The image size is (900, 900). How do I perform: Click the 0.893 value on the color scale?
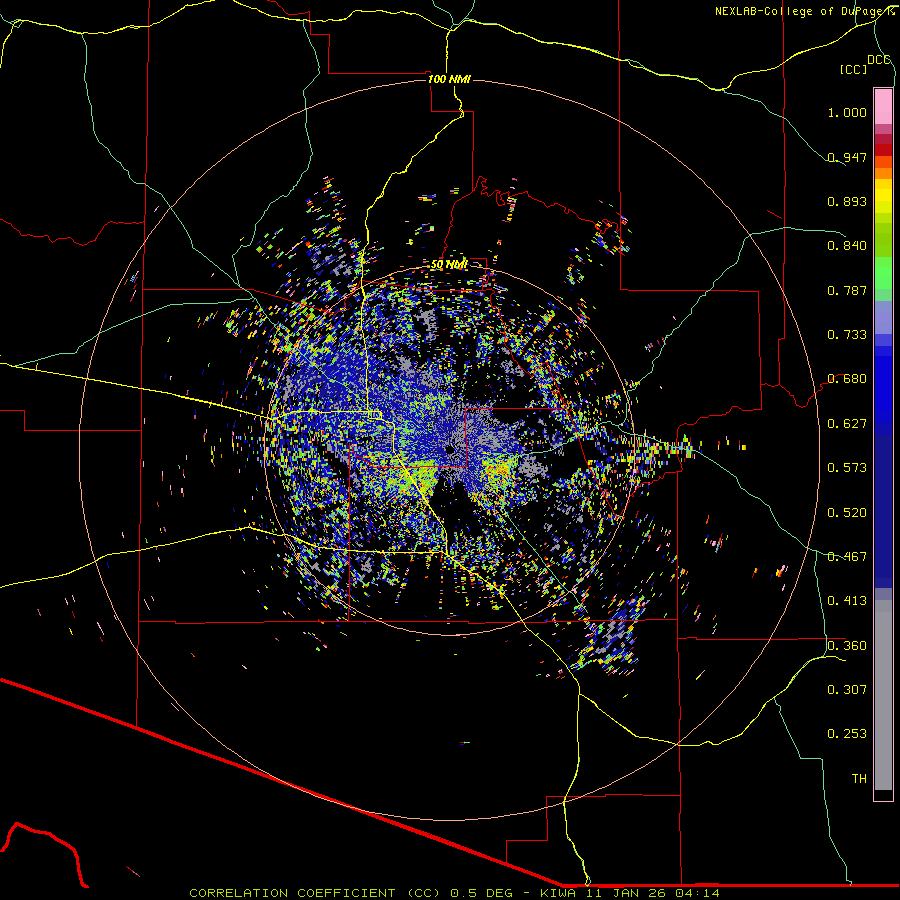[847, 201]
